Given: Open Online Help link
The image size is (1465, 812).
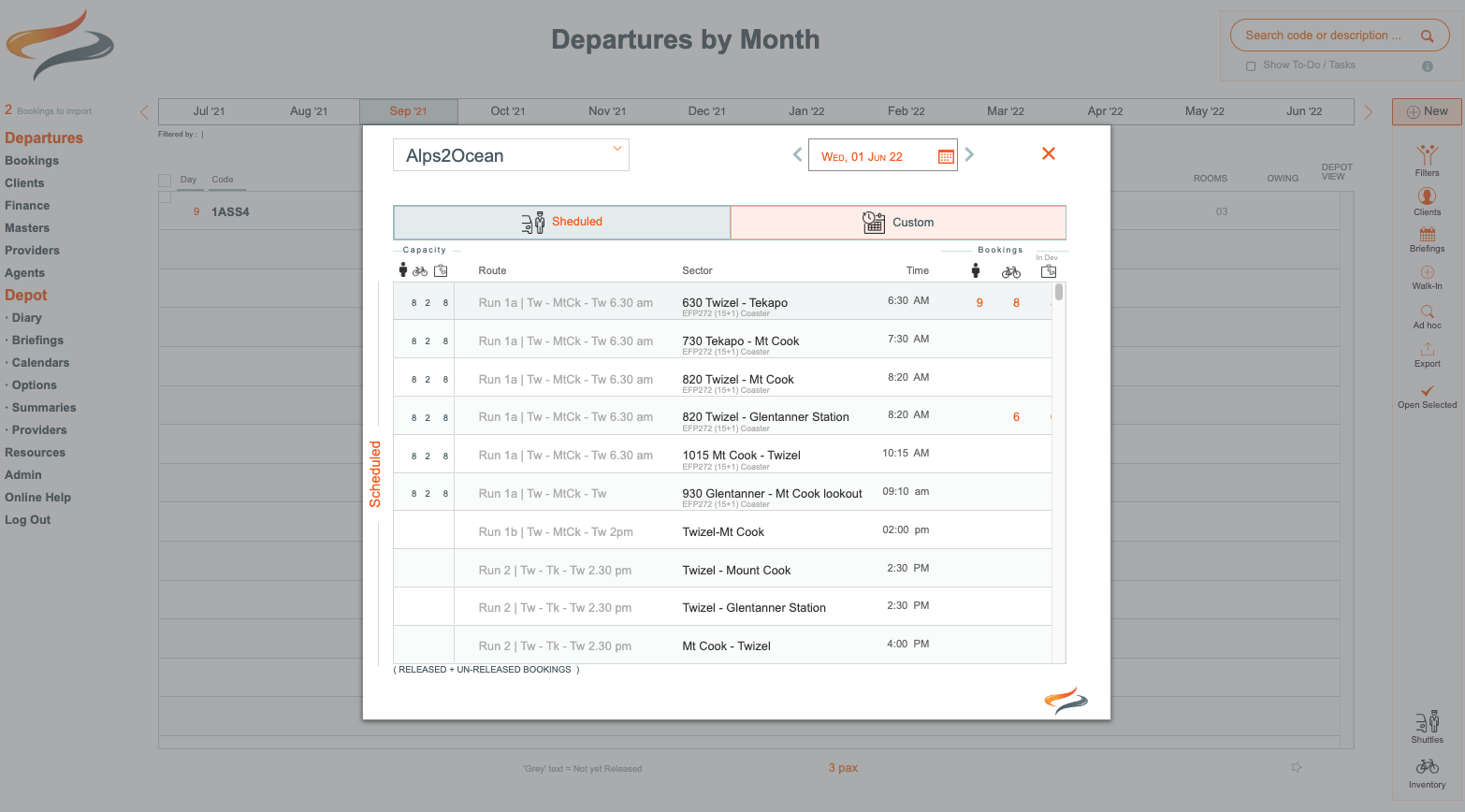Looking at the screenshot, I should (37, 498).
